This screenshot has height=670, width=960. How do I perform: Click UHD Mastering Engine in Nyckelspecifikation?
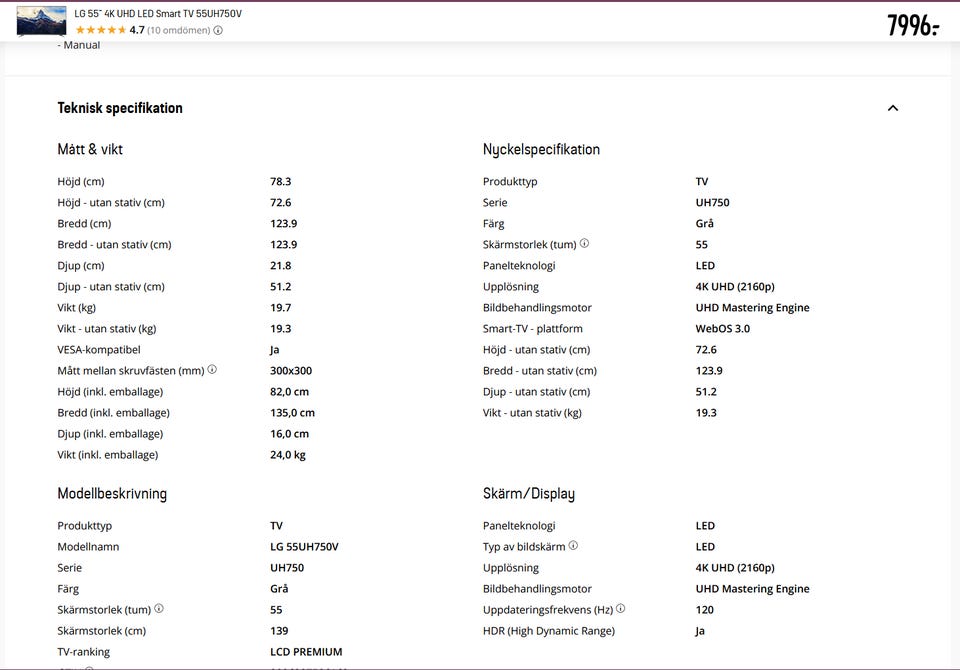[752, 307]
